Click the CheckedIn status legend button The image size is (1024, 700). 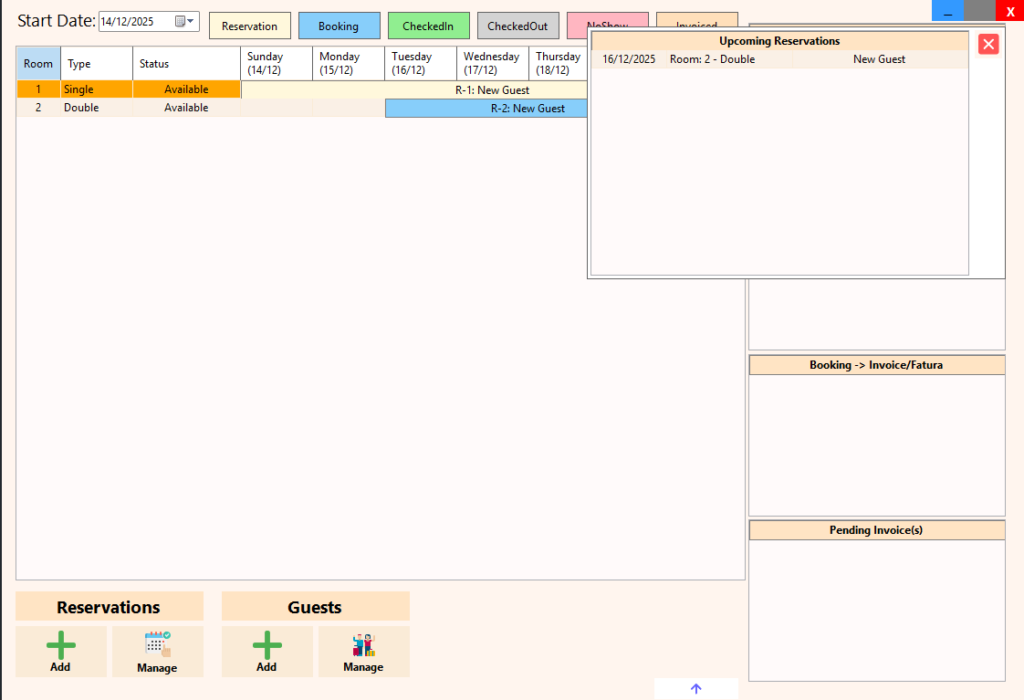pos(428,26)
